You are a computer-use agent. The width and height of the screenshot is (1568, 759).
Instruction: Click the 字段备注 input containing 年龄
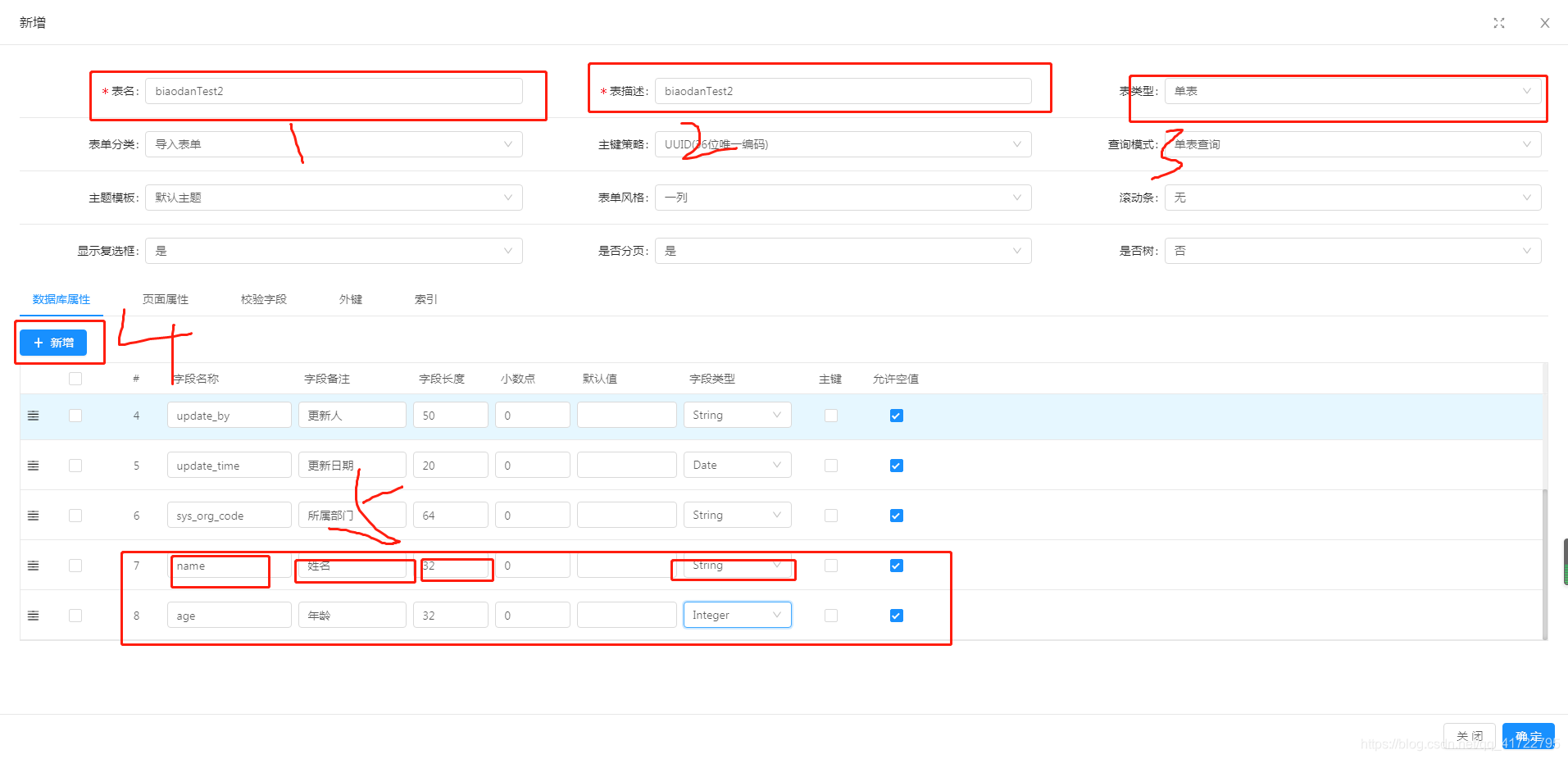pyautogui.click(x=352, y=616)
